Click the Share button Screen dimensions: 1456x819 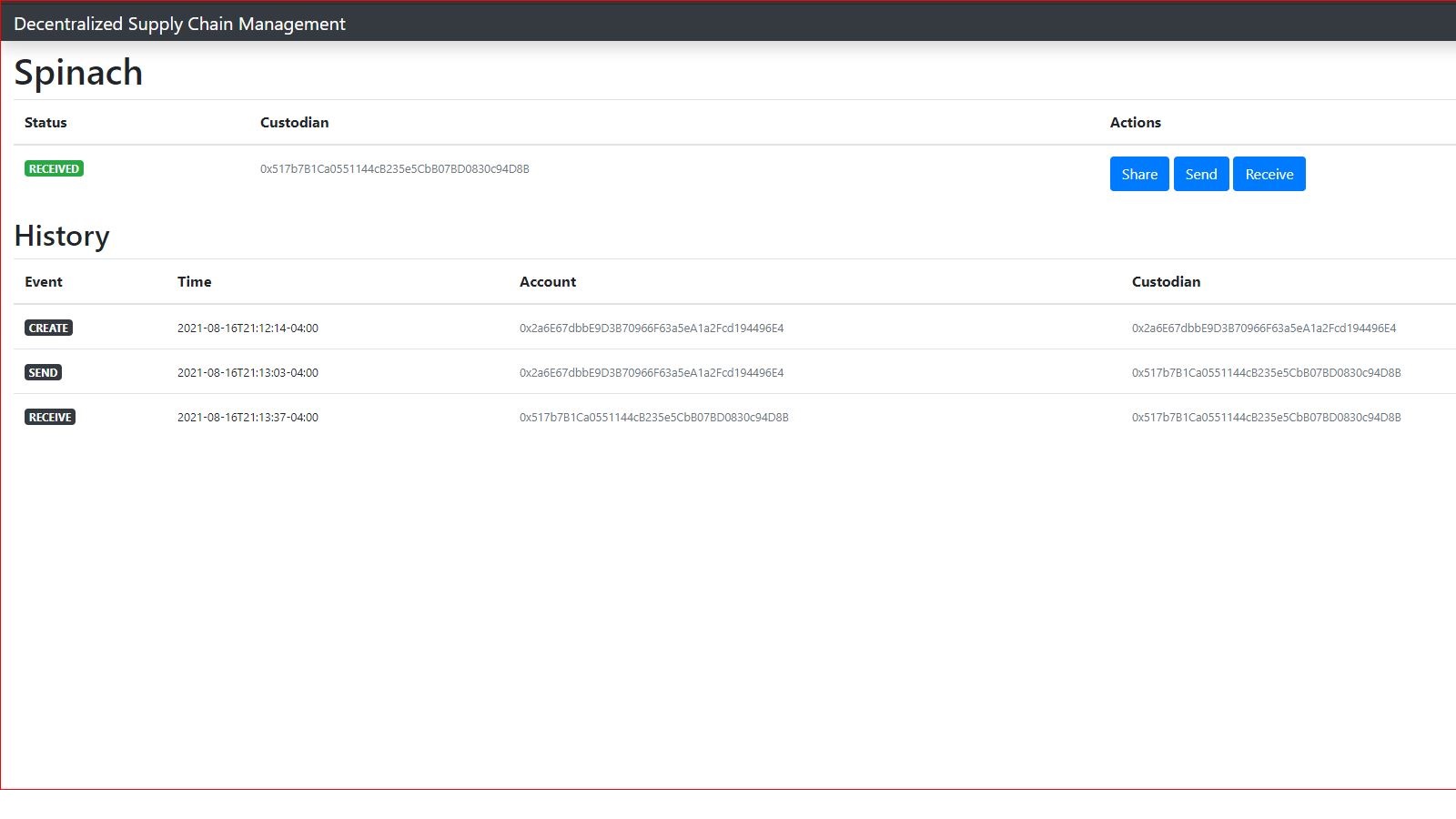[1139, 174]
